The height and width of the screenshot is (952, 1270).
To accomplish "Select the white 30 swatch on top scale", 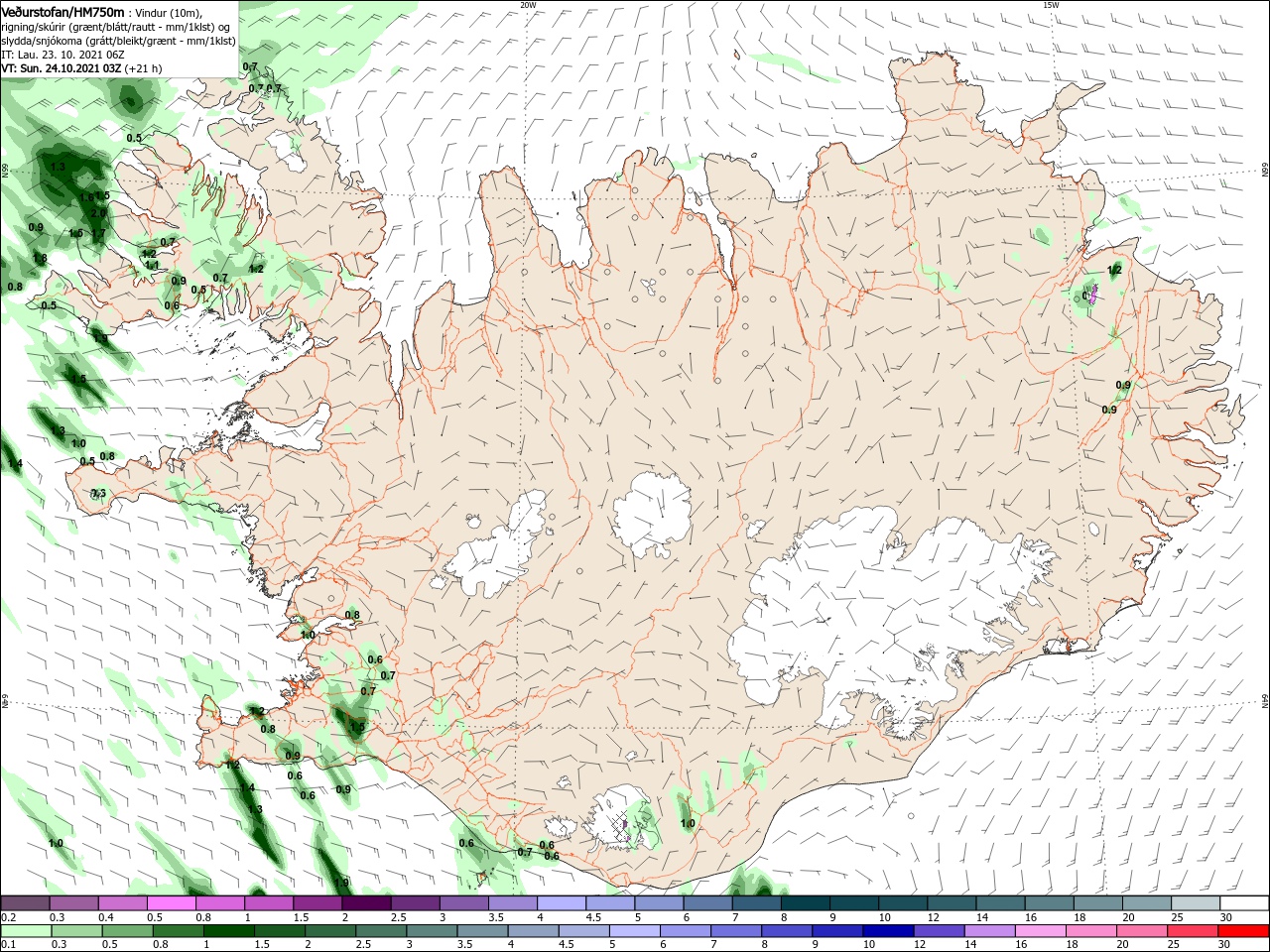I will (1244, 903).
